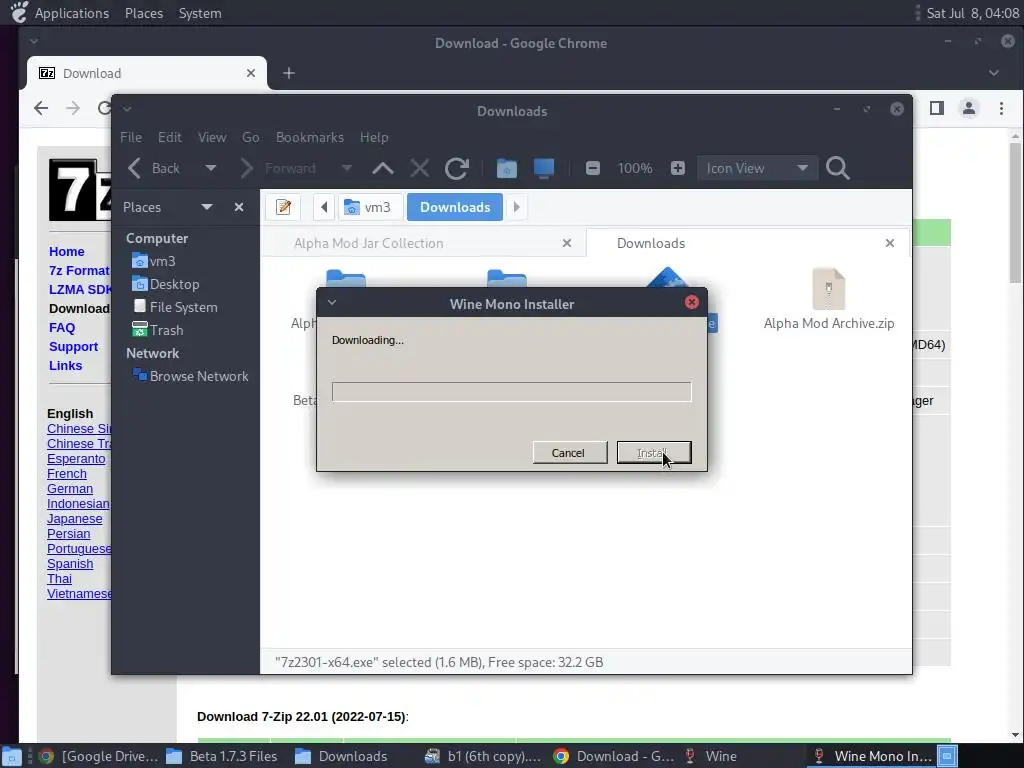The width and height of the screenshot is (1024, 768).
Task: Click the Chrome page vertical scrollbar
Action: pos(1015,213)
